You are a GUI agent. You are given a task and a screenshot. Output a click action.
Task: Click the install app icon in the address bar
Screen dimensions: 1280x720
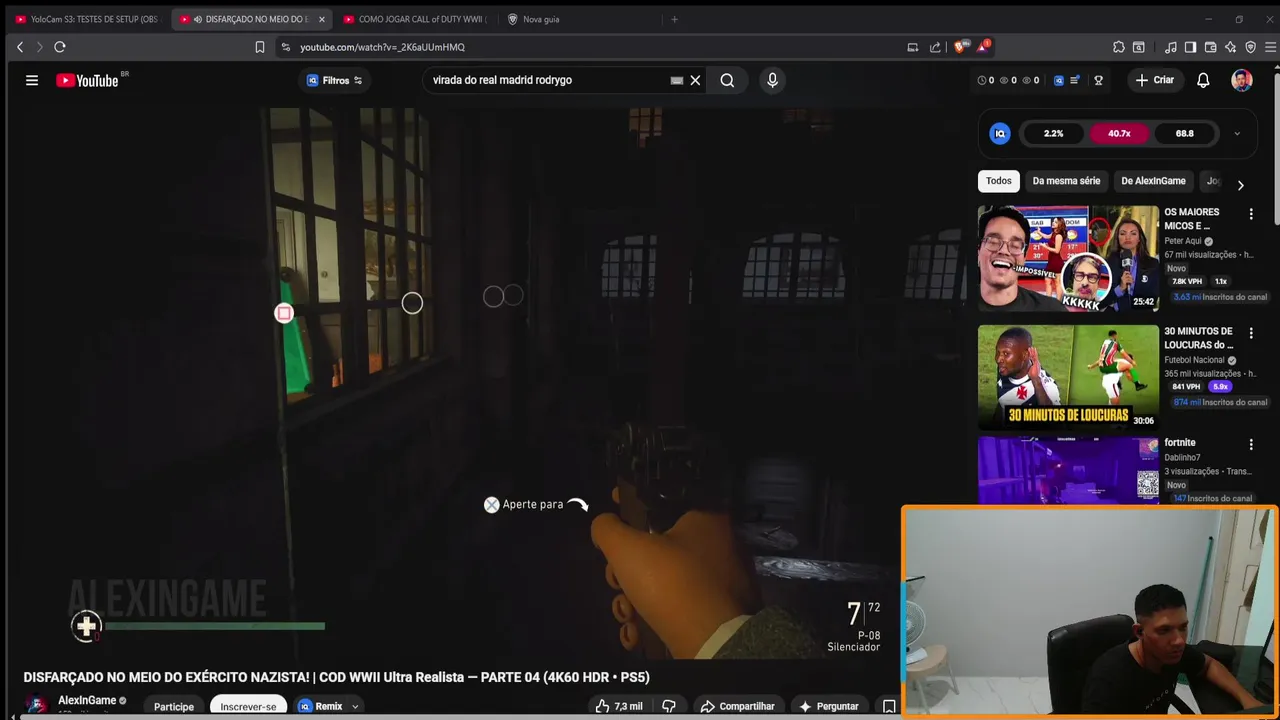tap(912, 47)
